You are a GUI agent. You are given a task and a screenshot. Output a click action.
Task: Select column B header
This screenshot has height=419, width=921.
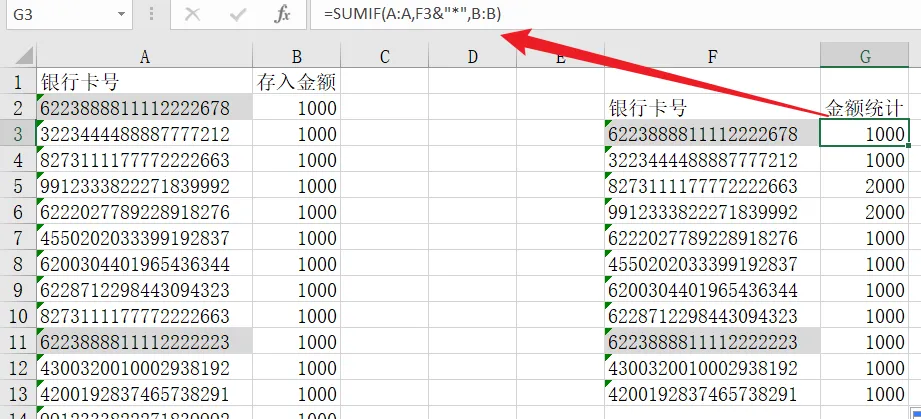297,57
